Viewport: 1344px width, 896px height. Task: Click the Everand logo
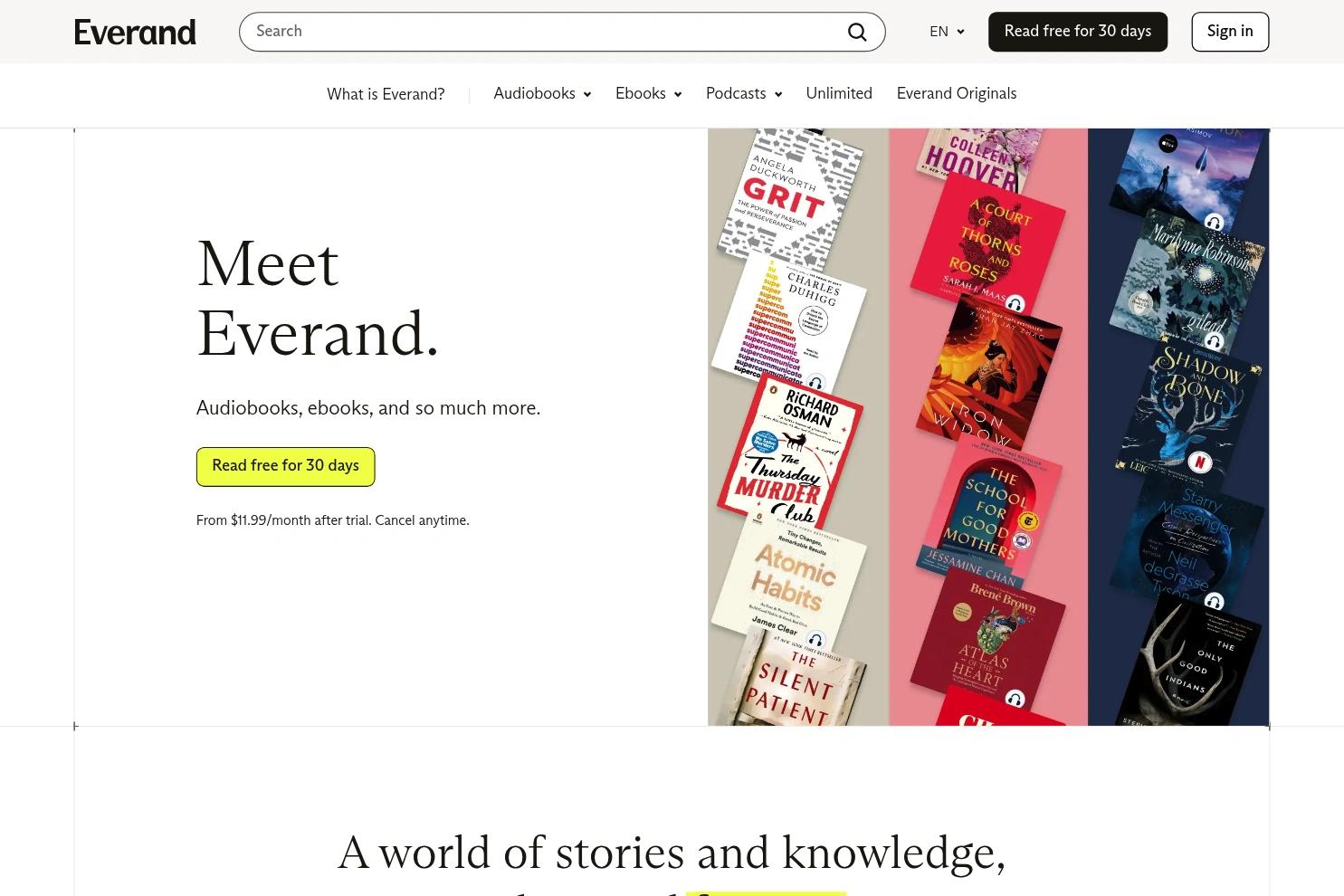[x=135, y=32]
